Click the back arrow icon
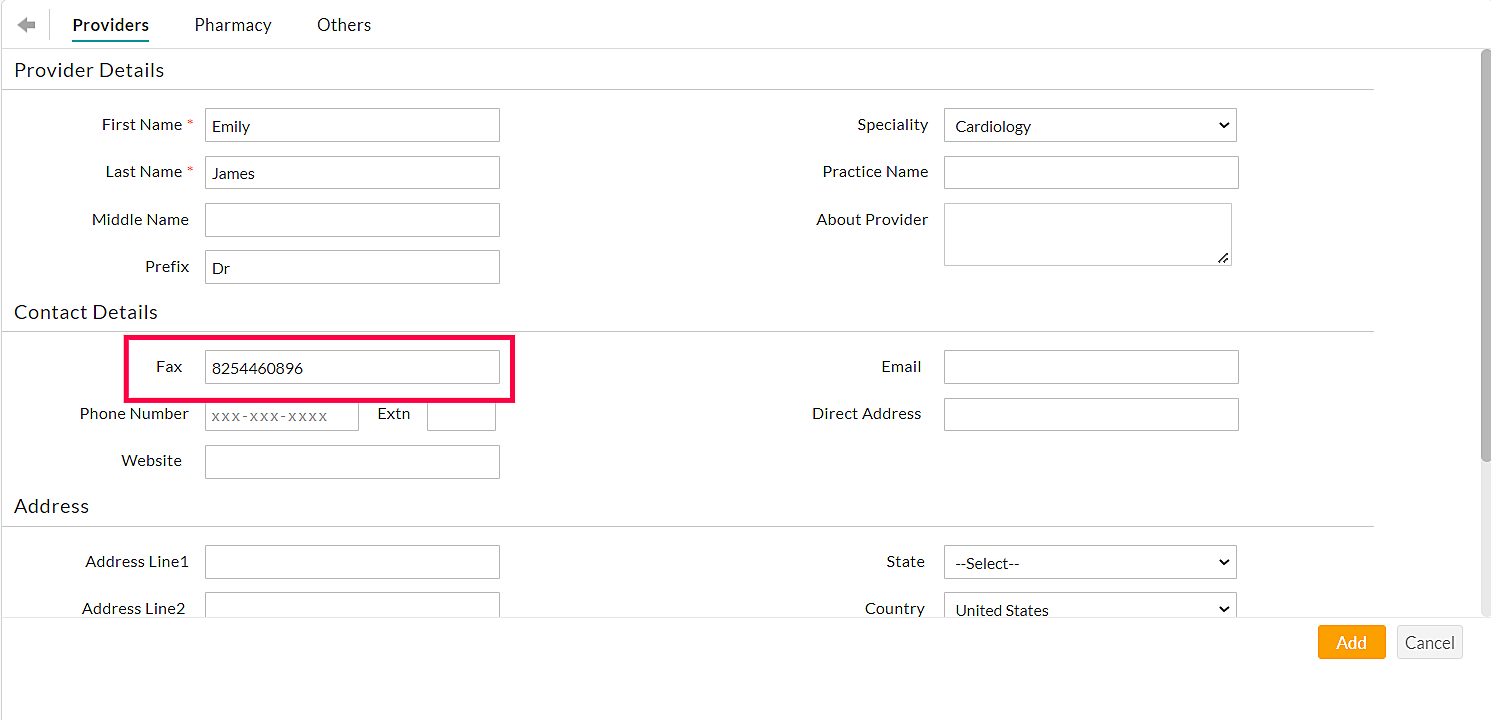The height and width of the screenshot is (720, 1491). click(26, 25)
